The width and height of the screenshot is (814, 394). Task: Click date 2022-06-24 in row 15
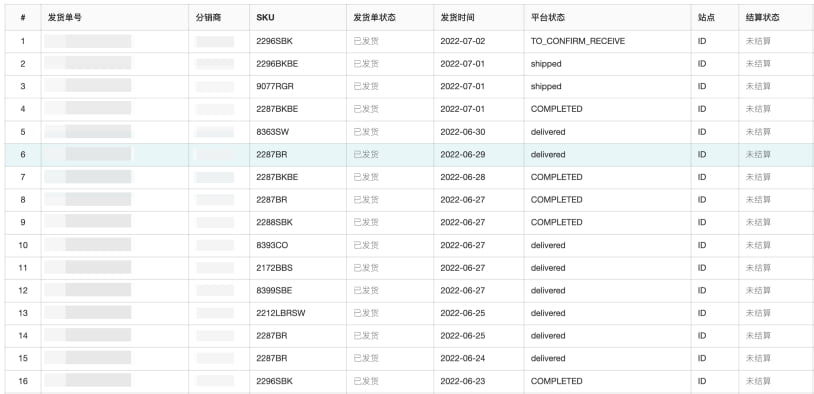463,358
